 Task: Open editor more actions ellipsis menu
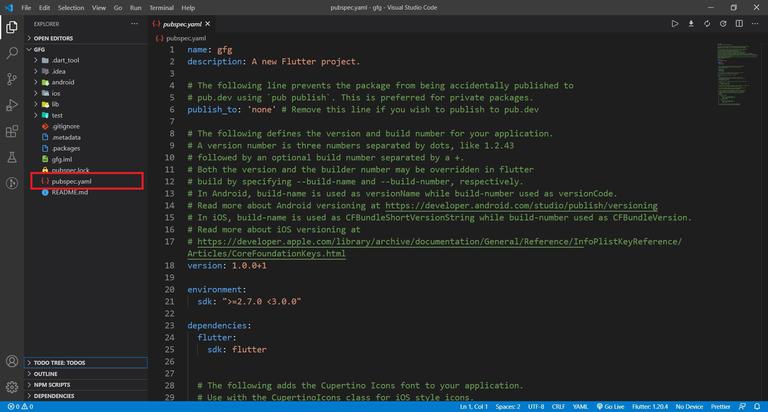pos(755,24)
